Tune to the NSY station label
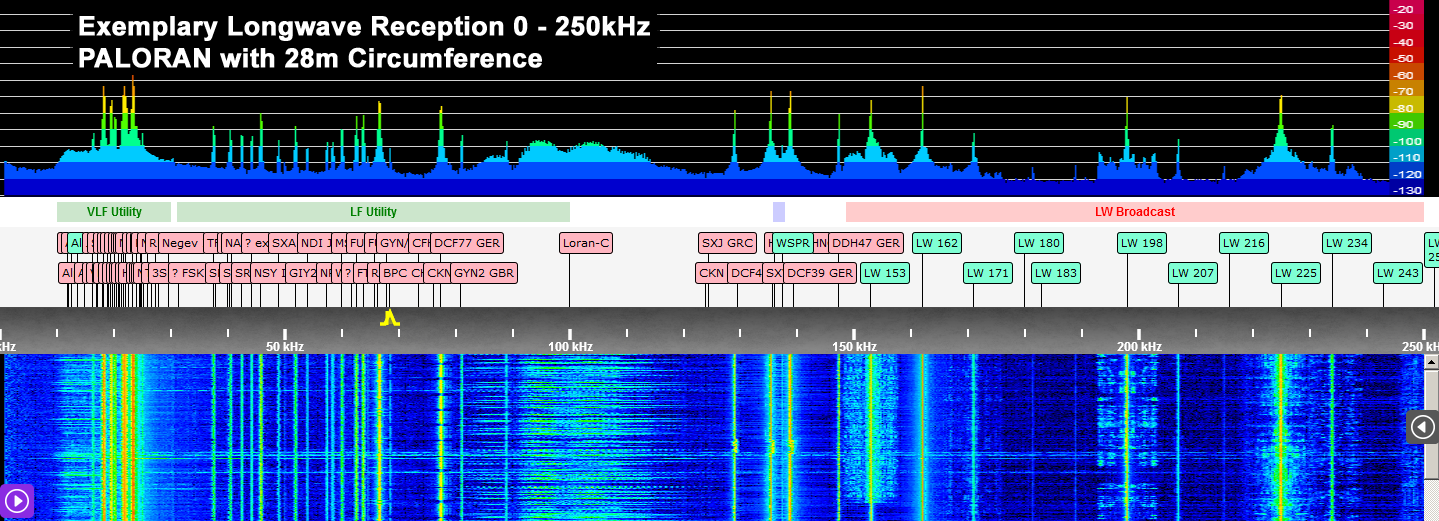Screen dimensions: 1439x521 [x=268, y=272]
